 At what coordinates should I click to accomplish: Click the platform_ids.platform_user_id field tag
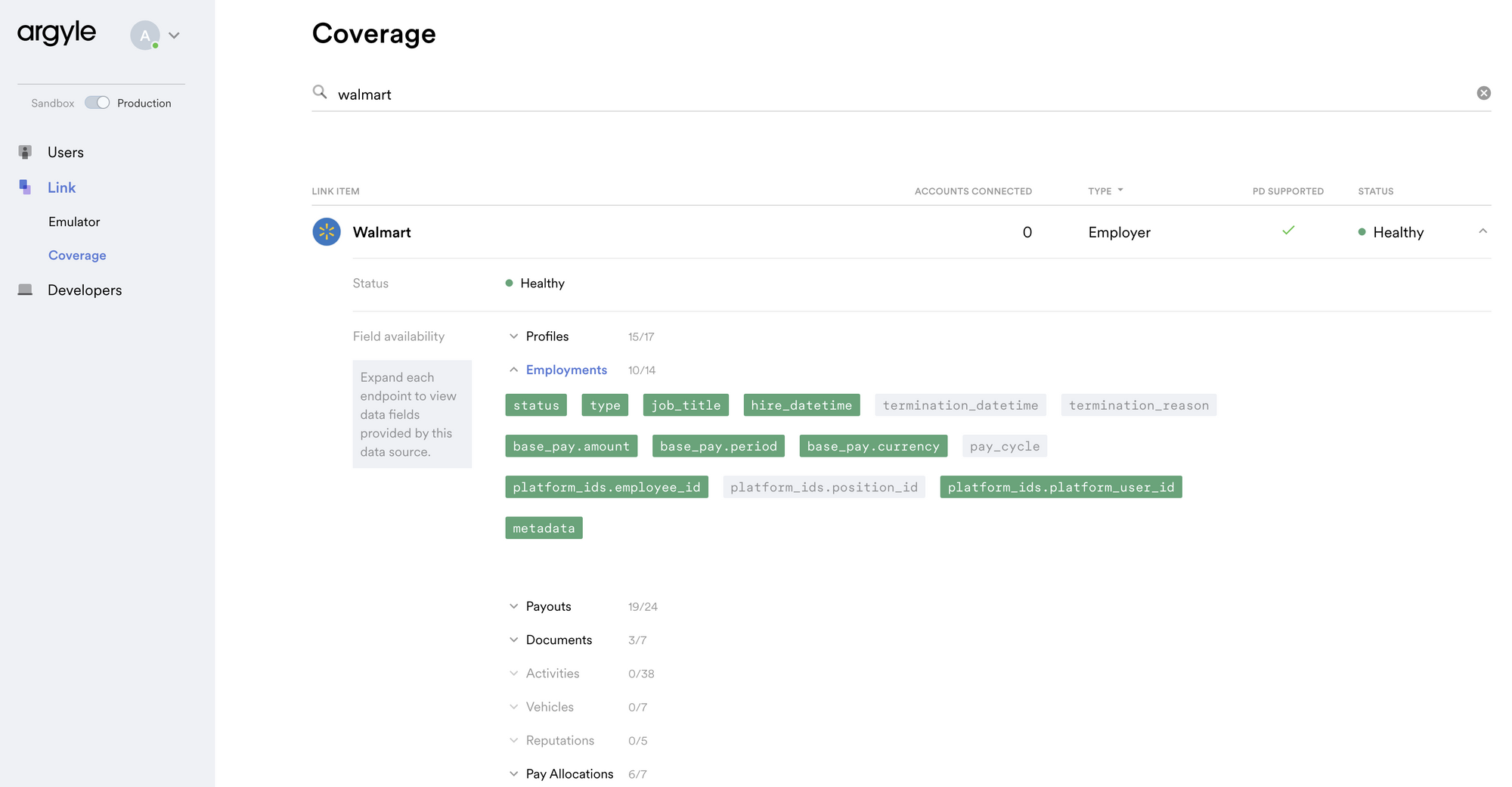click(1061, 487)
